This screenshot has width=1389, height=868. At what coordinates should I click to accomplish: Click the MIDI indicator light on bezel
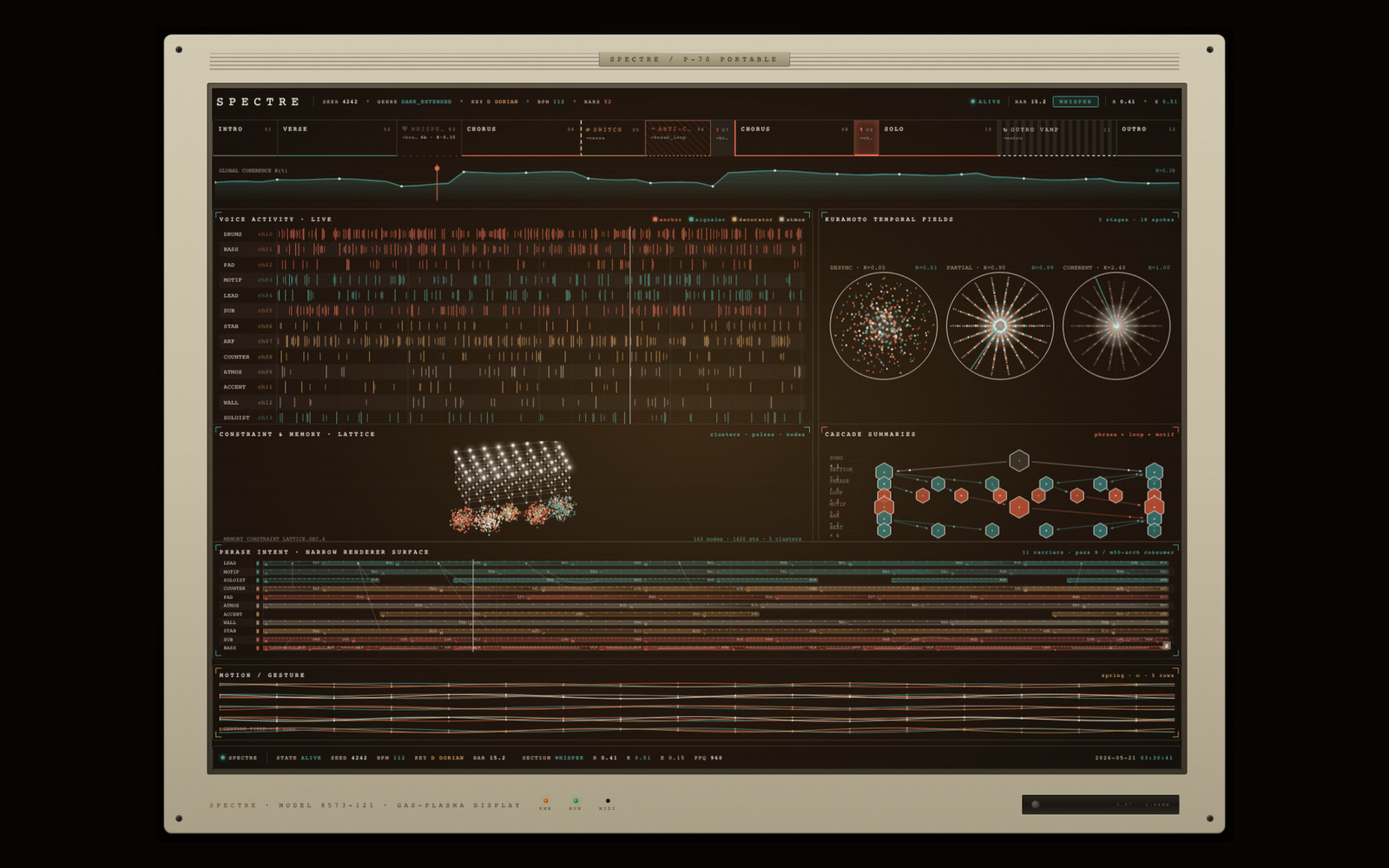pos(607,801)
